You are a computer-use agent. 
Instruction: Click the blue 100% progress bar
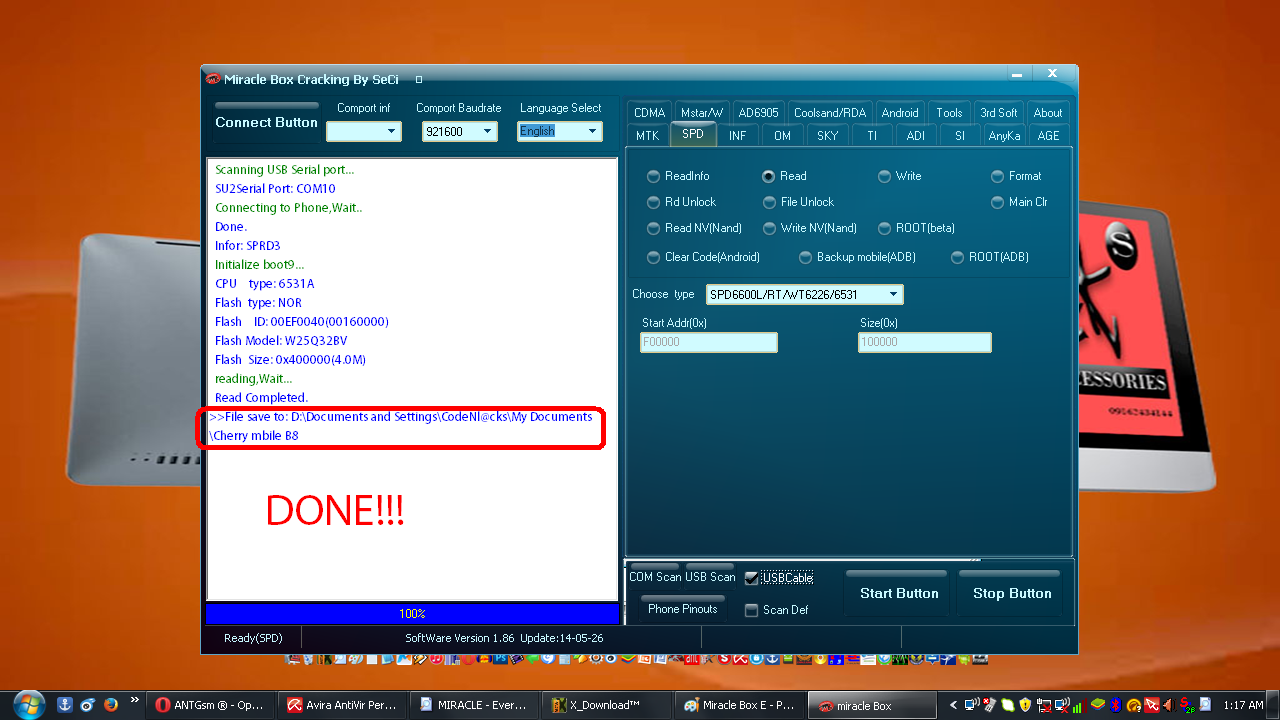tap(412, 614)
